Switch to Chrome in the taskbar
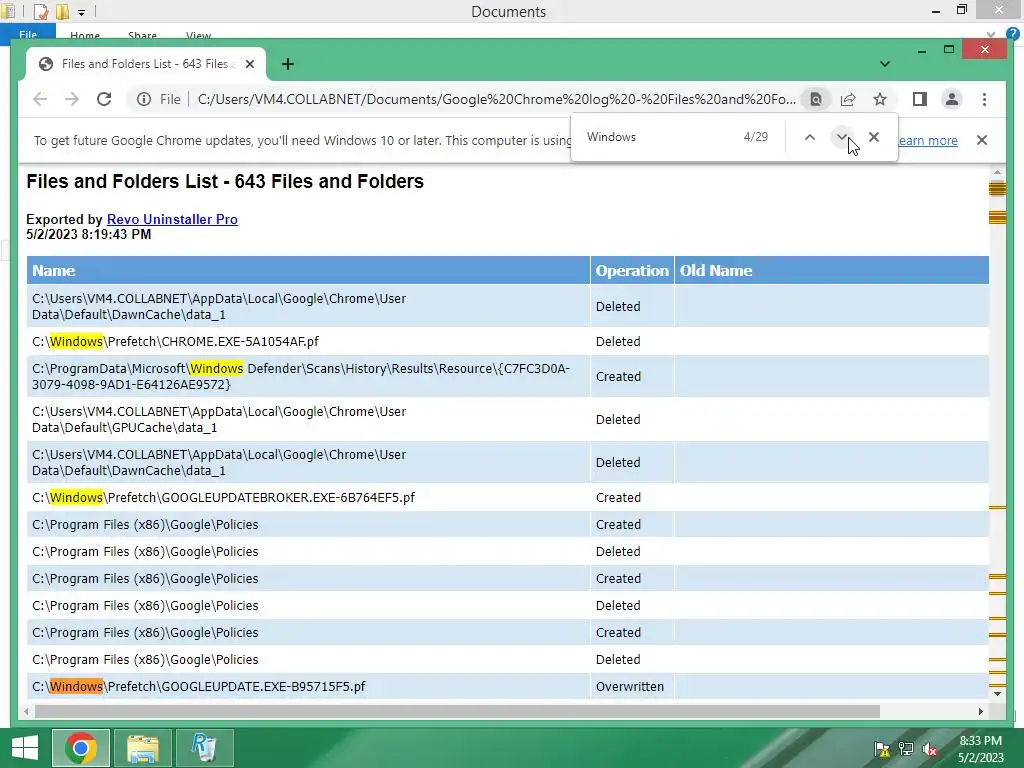The width and height of the screenshot is (1024, 768). pos(81,748)
